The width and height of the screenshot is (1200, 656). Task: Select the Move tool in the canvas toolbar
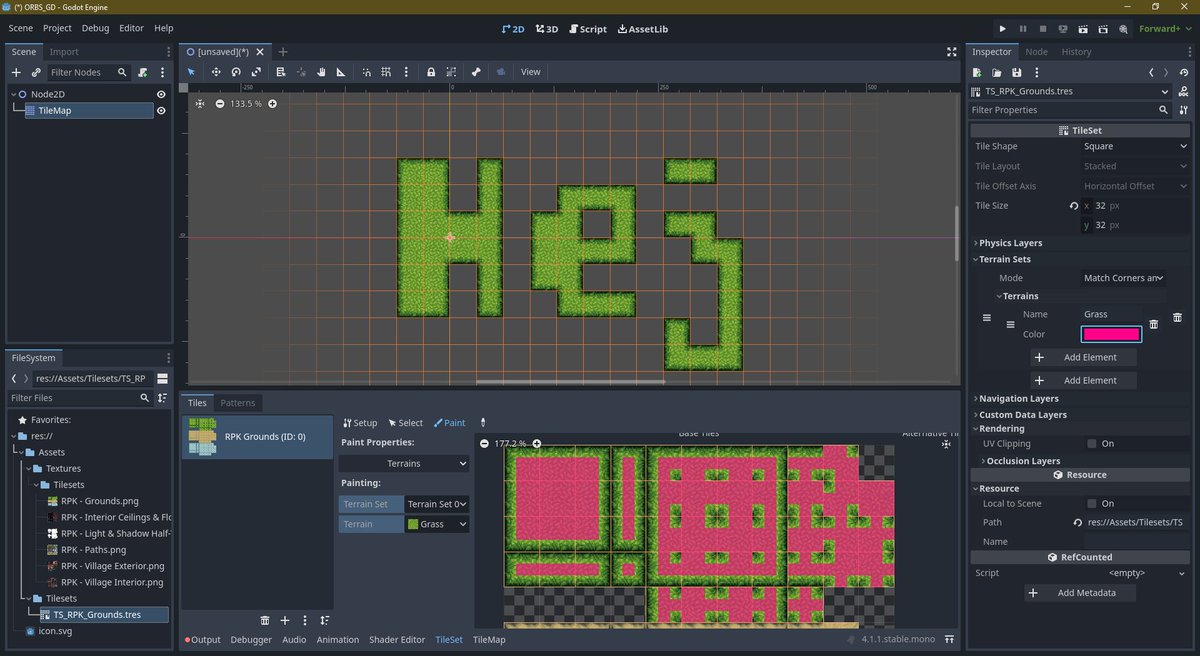point(216,72)
